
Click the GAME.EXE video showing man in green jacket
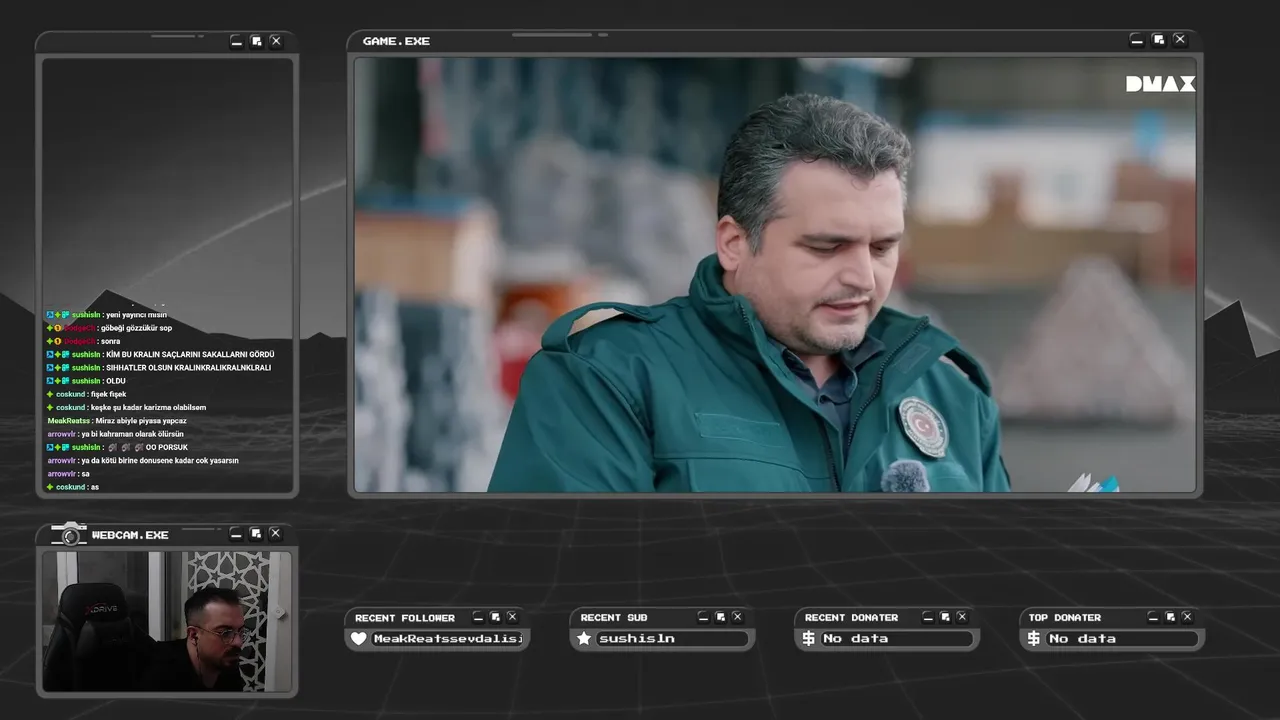775,274
